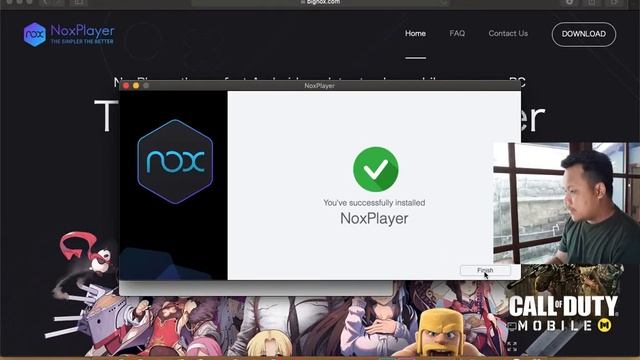Click the webcam overlay video
The width and height of the screenshot is (640, 360).
pyautogui.click(x=567, y=203)
